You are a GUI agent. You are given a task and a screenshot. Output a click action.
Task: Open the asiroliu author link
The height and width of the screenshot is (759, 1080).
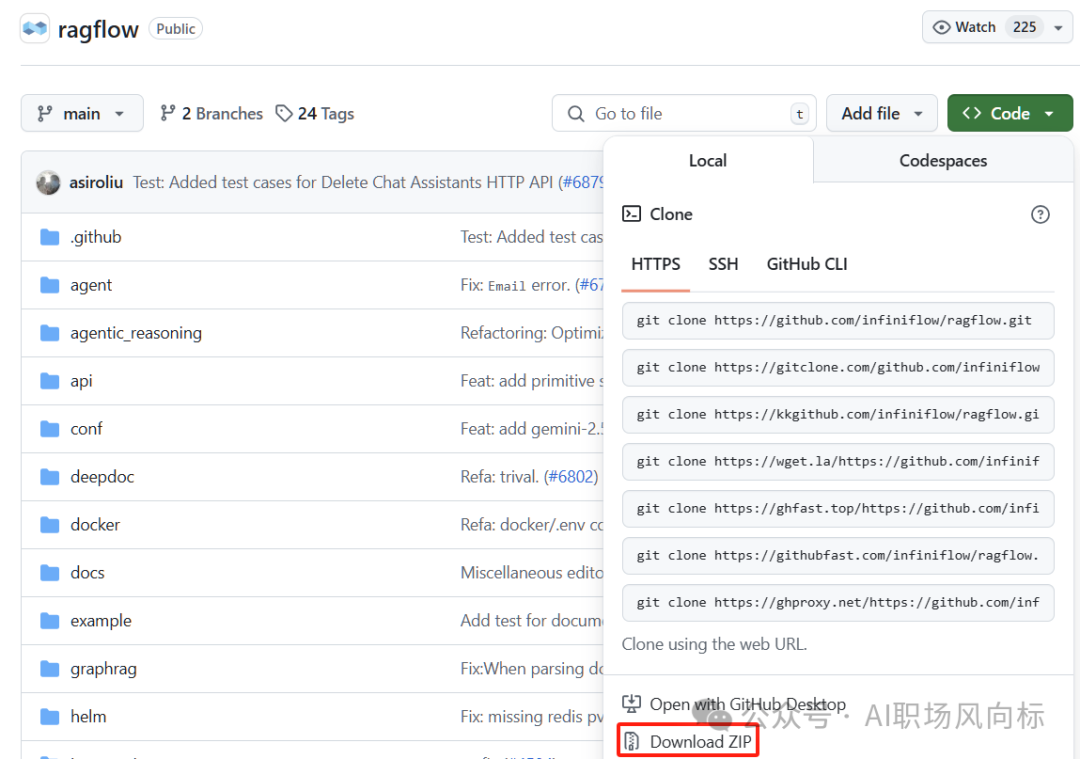click(x=96, y=183)
